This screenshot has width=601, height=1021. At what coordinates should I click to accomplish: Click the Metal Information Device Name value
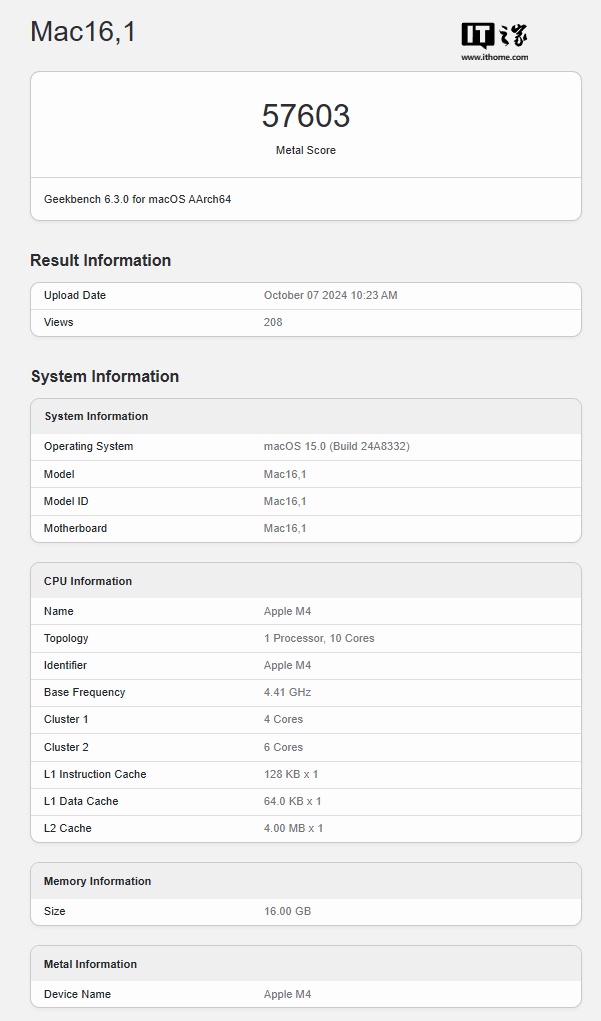click(x=287, y=994)
